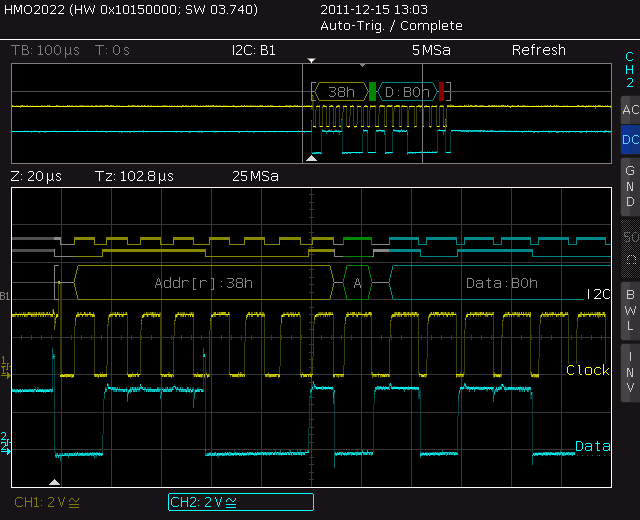
Task: Click the Z: 20µs zoom timebase readout
Action: pyautogui.click(x=36, y=176)
